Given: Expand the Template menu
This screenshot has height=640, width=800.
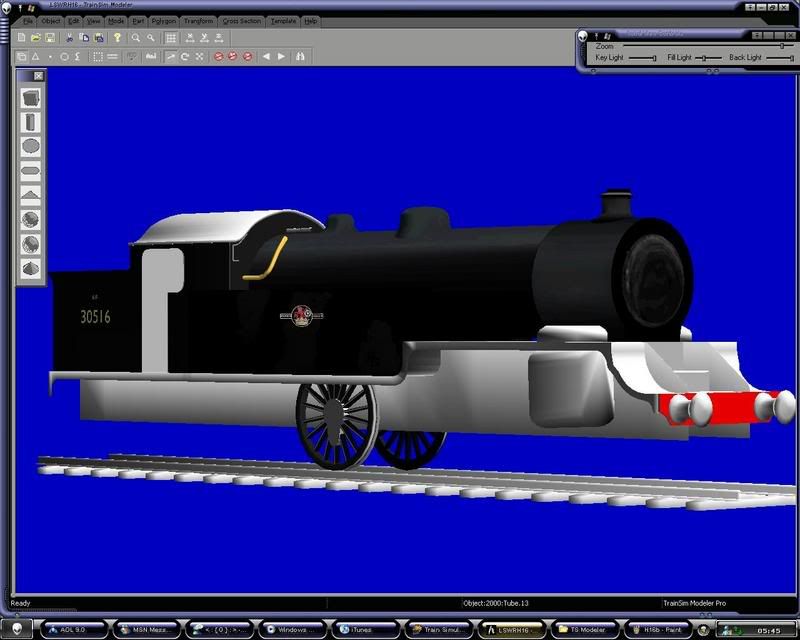Looking at the screenshot, I should 283,20.
